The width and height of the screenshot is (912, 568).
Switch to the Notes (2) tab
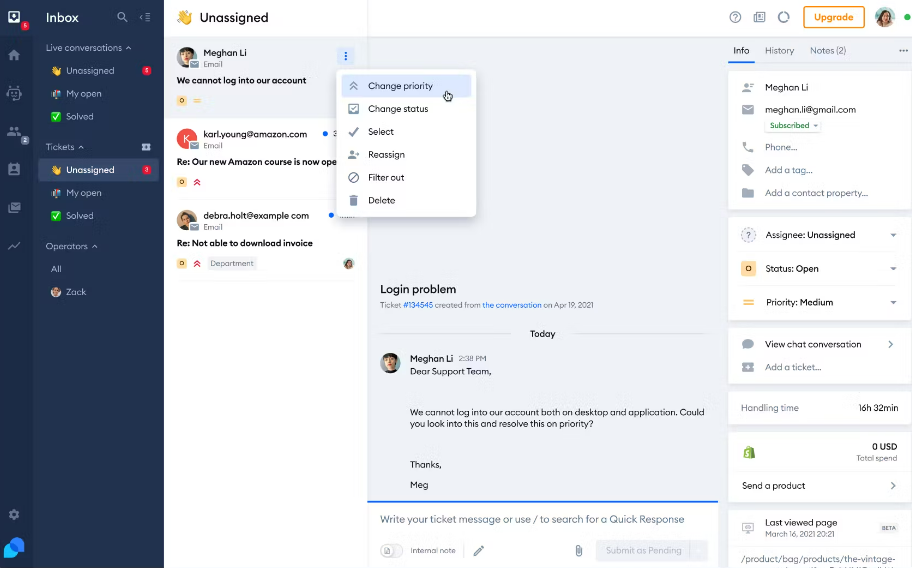point(828,51)
